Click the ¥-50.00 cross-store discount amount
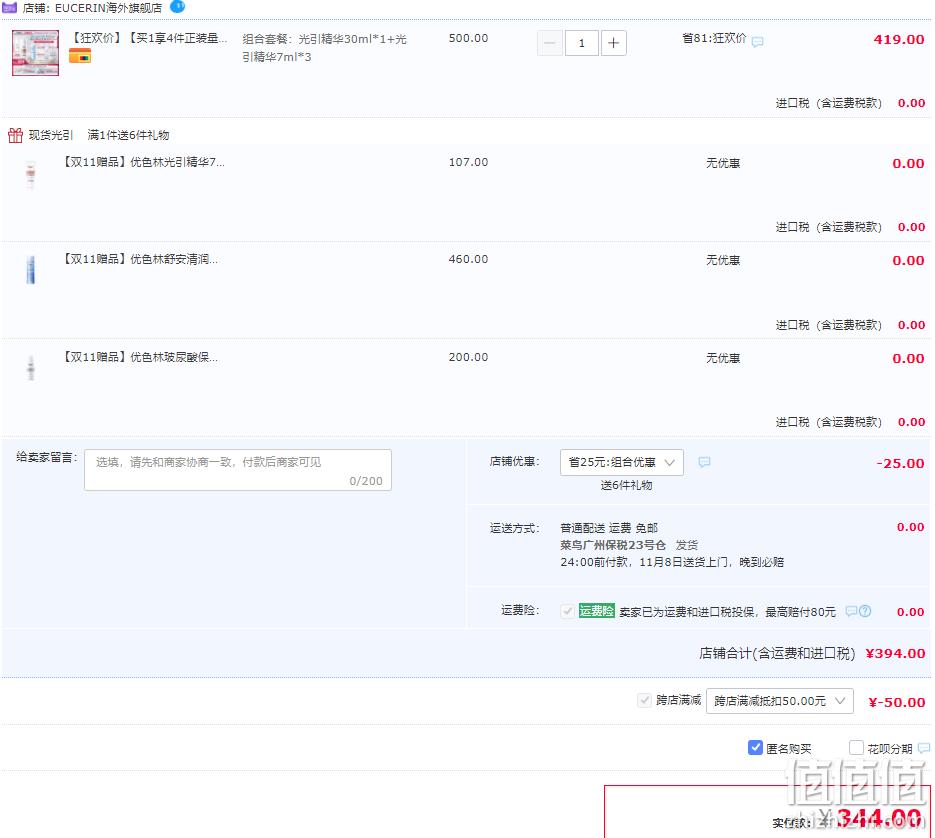Viewport: 935px width, 838px height. coord(897,702)
